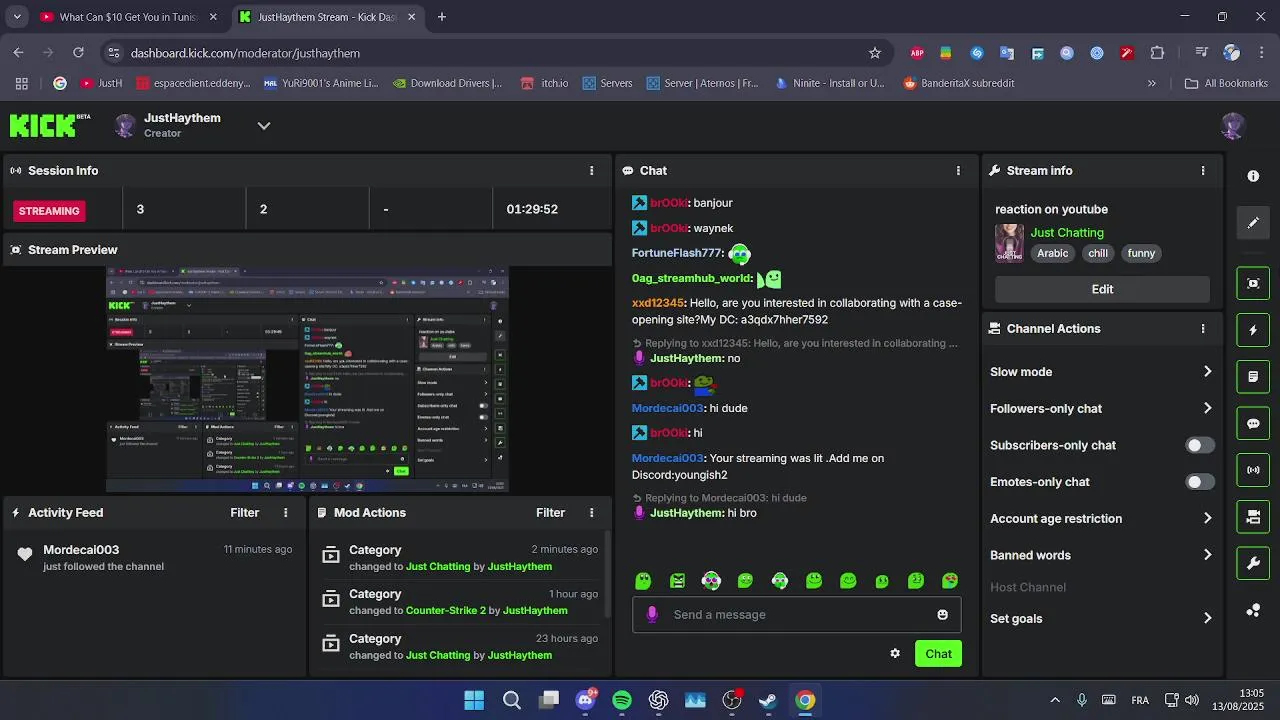Open a new browser tab
Viewport: 1280px width, 720px height.
pyautogui.click(x=442, y=17)
